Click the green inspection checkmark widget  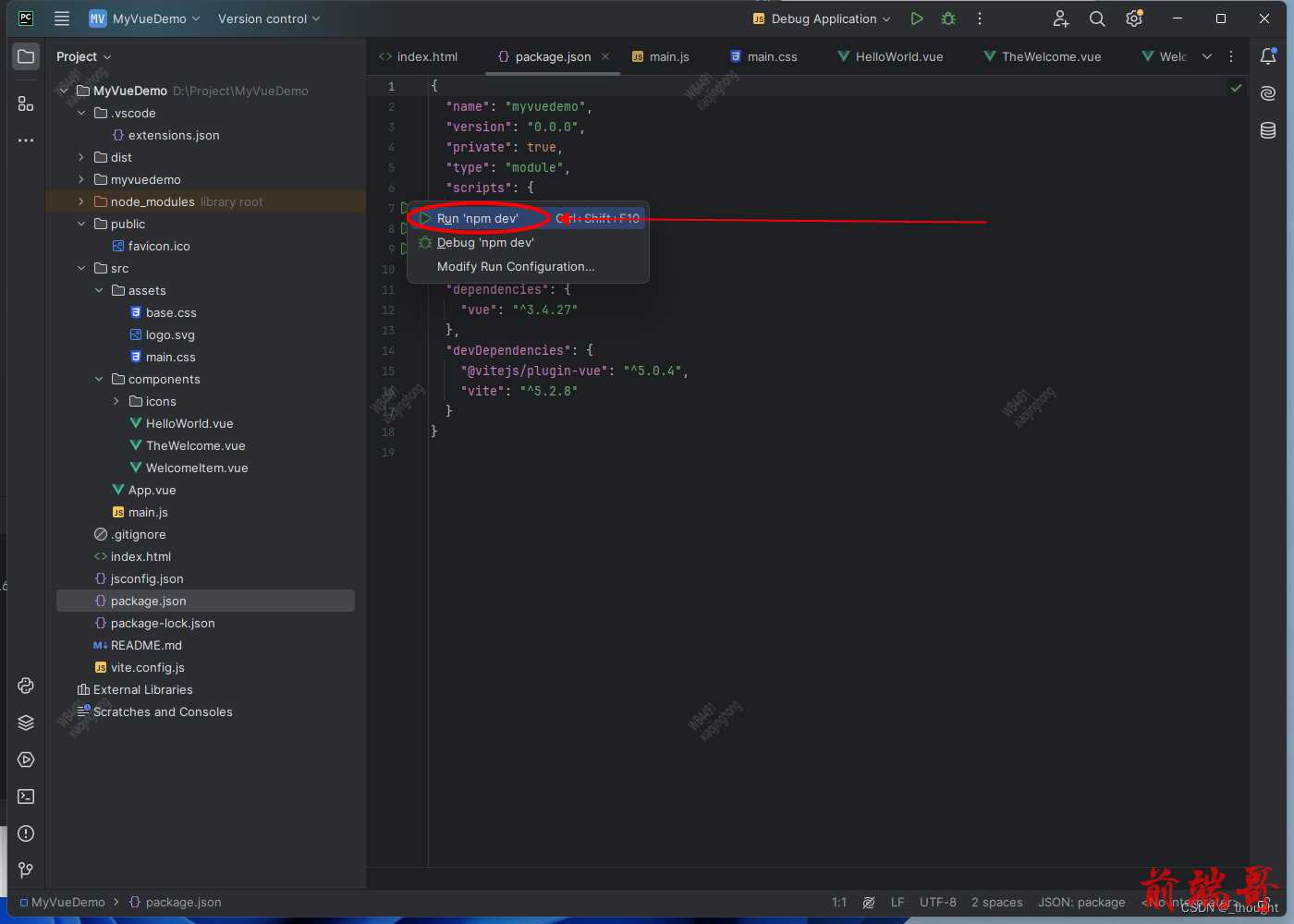pyautogui.click(x=1236, y=88)
